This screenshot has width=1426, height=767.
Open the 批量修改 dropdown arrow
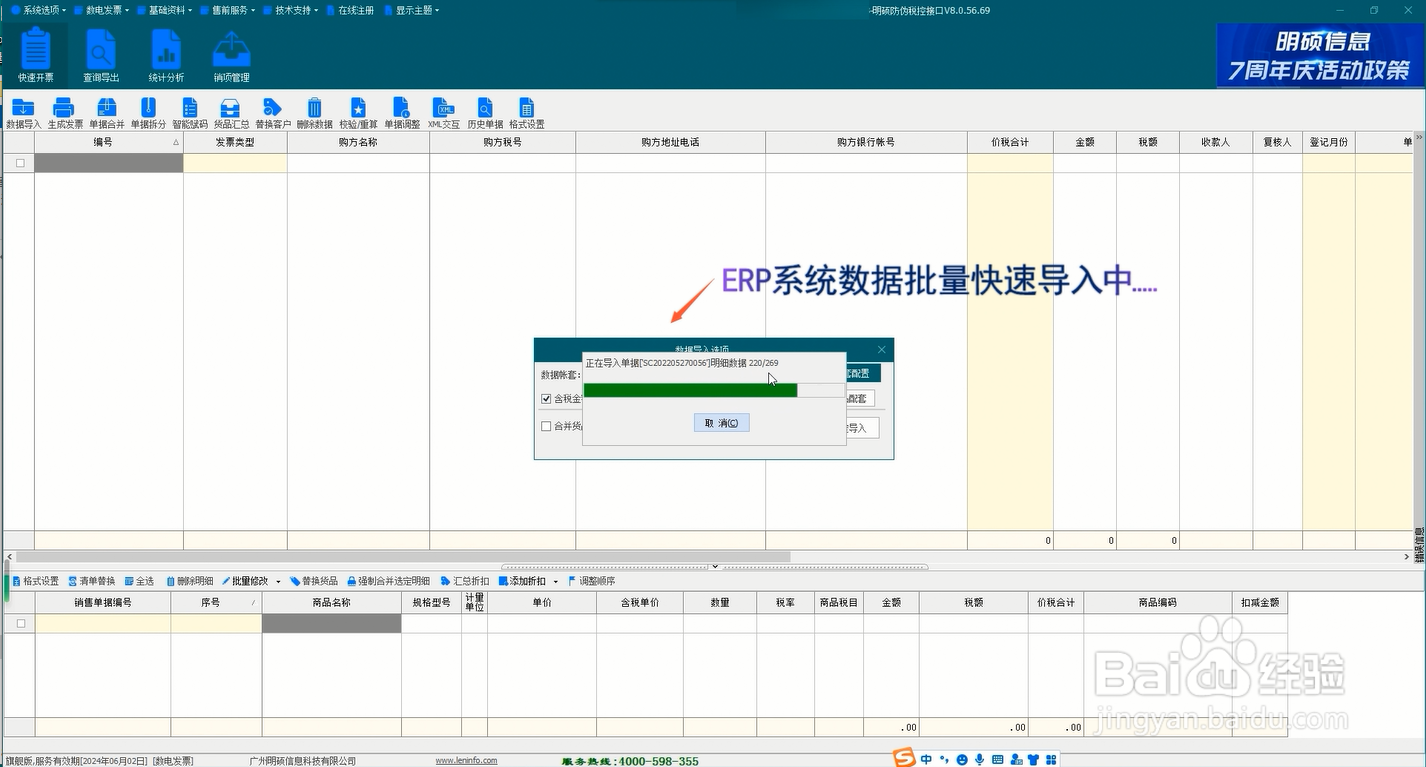[278, 582]
